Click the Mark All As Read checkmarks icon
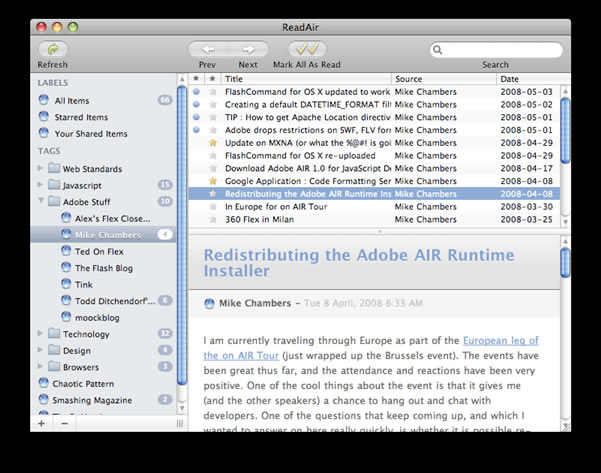The height and width of the screenshot is (473, 601). (x=309, y=49)
